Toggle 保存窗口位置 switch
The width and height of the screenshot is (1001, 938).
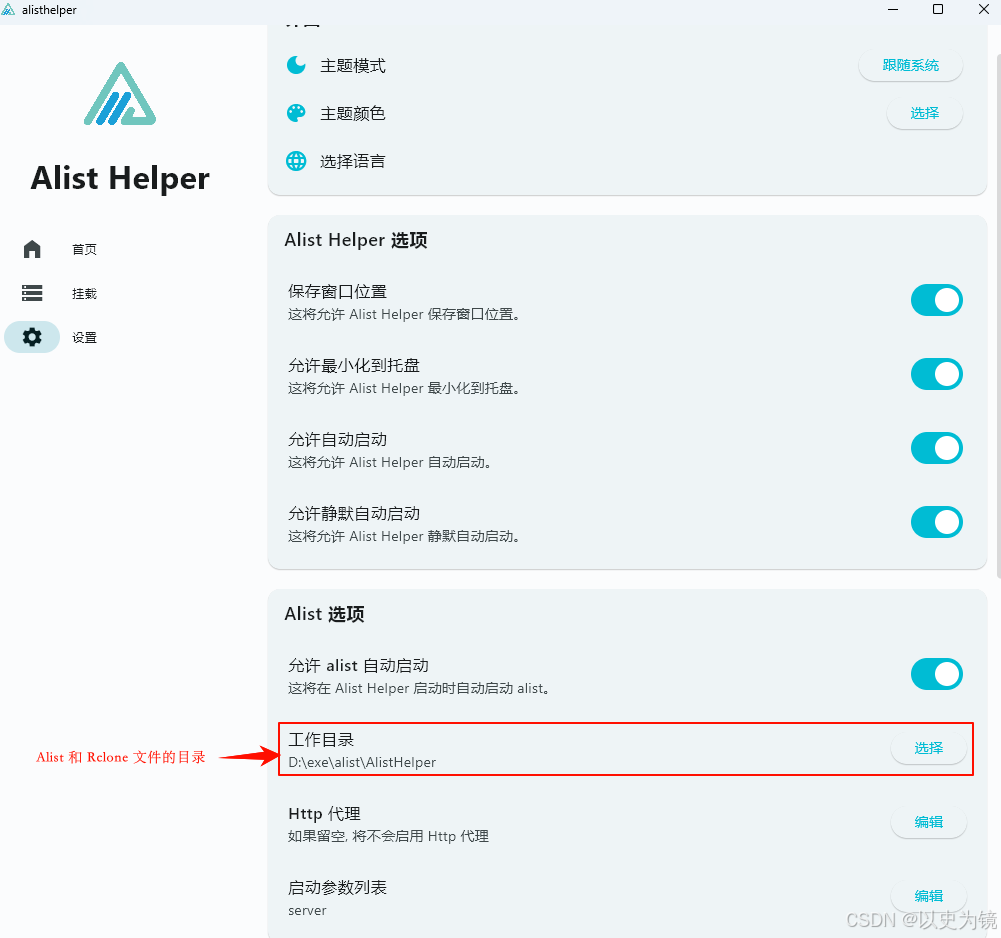click(937, 300)
